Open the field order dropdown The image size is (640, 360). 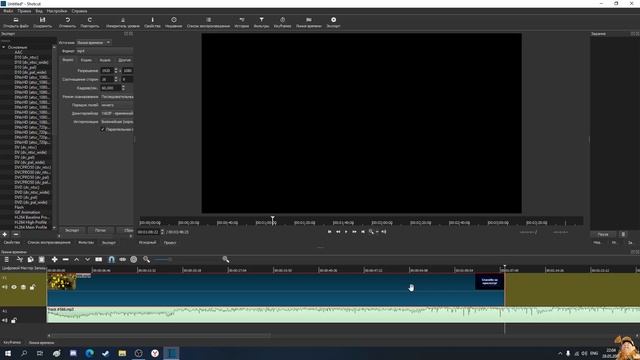tap(117, 105)
